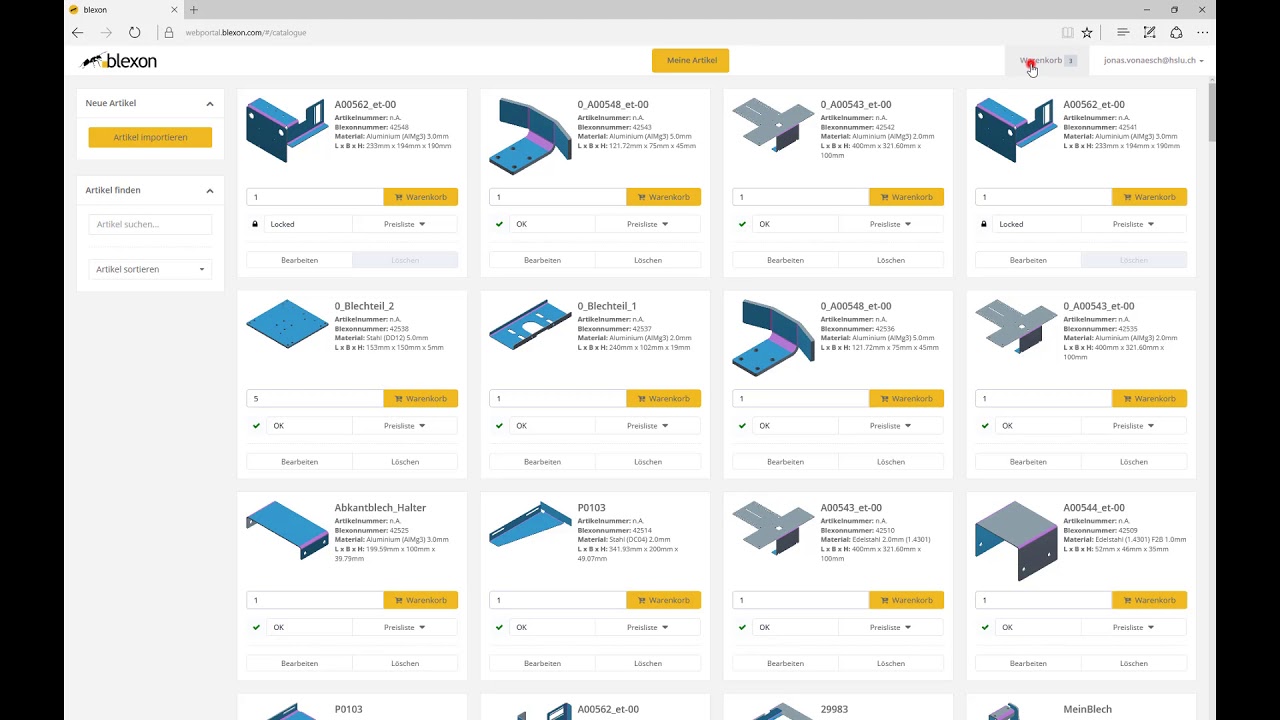Open Preisliste for Blexonnummer 42548
The height and width of the screenshot is (720, 1280).
pos(405,224)
